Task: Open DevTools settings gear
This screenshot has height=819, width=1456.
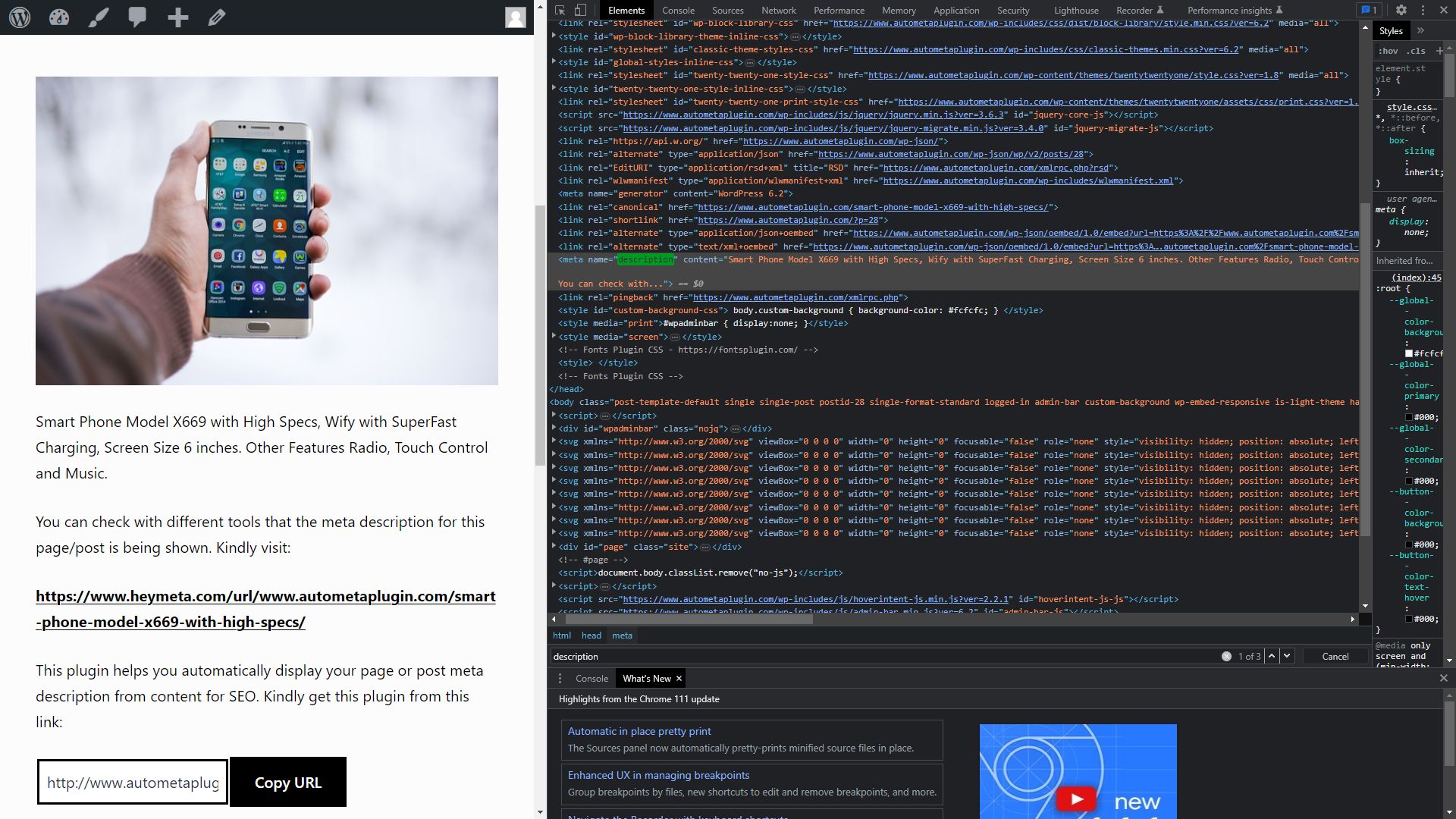Action: coord(1401,10)
